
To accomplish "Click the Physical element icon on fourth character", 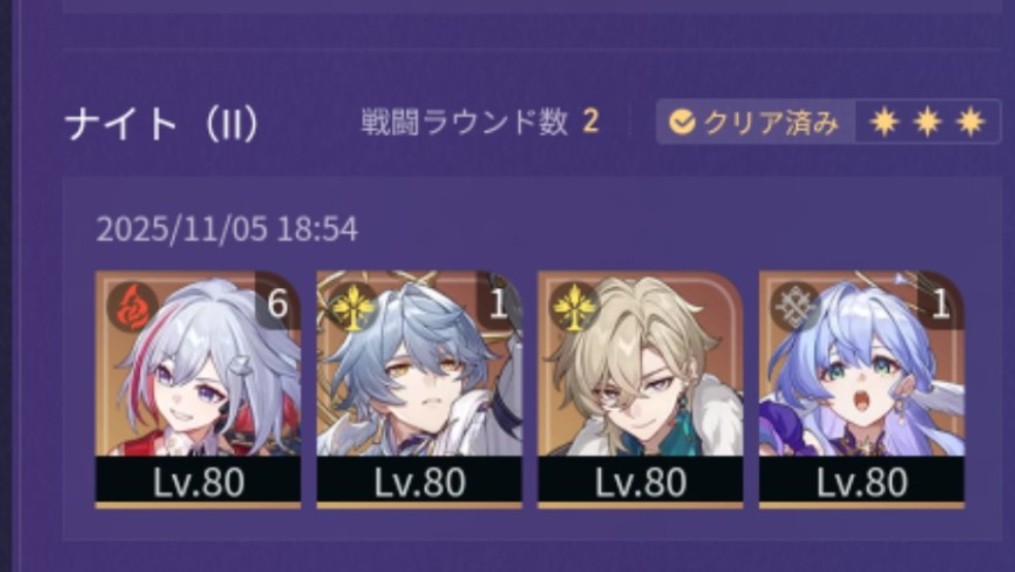I will pos(796,307).
